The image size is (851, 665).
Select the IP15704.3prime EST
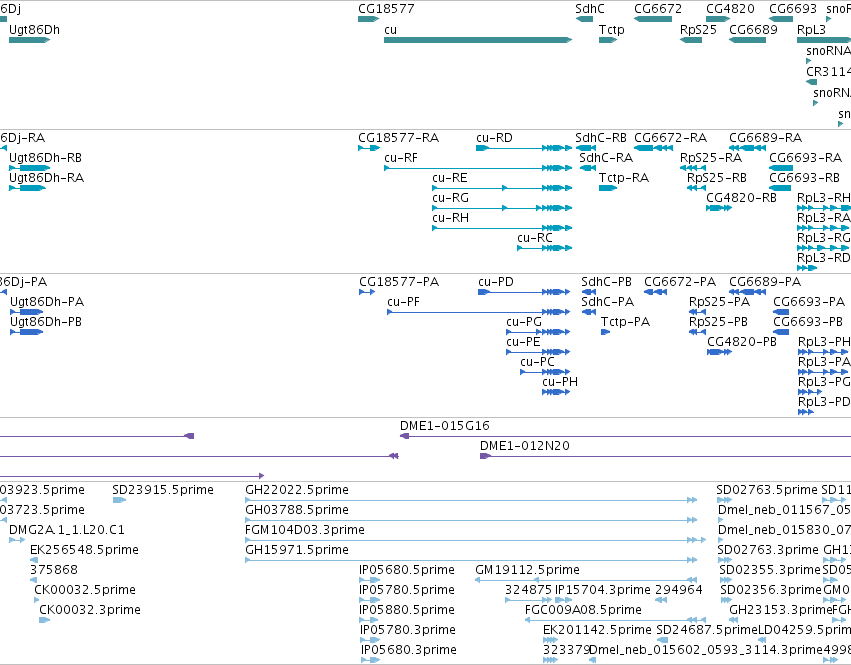click(x=563, y=600)
